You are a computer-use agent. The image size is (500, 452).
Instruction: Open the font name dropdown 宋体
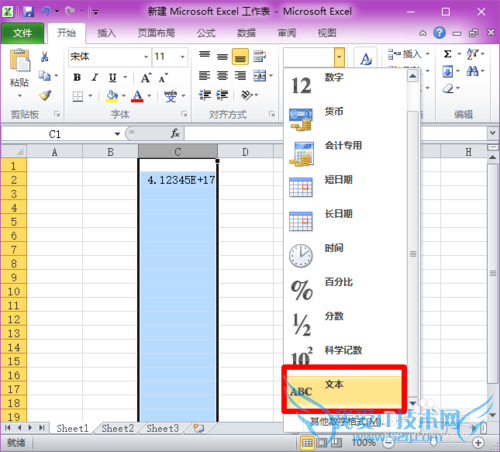pyautogui.click(x=146, y=57)
